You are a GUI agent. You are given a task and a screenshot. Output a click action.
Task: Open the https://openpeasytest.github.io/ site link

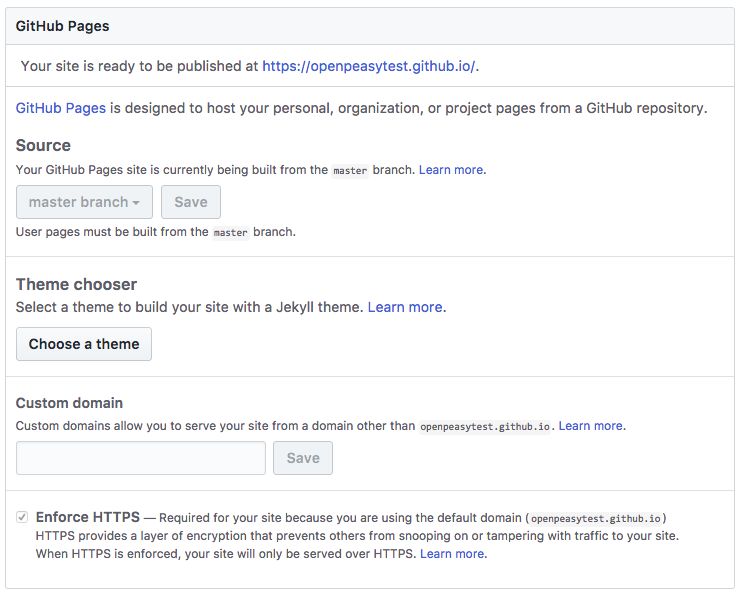(369, 66)
